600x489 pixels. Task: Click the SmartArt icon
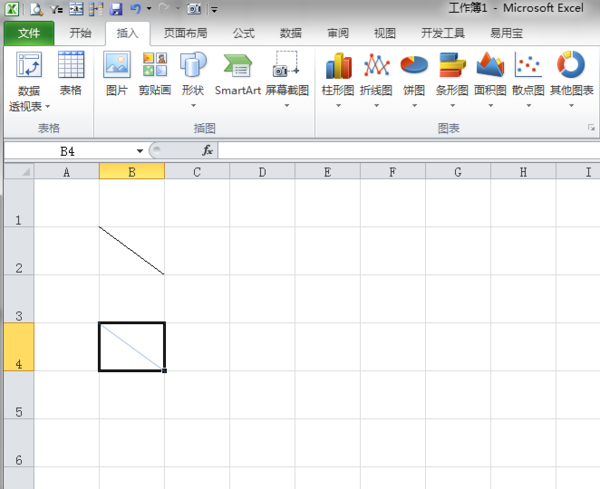(x=237, y=74)
